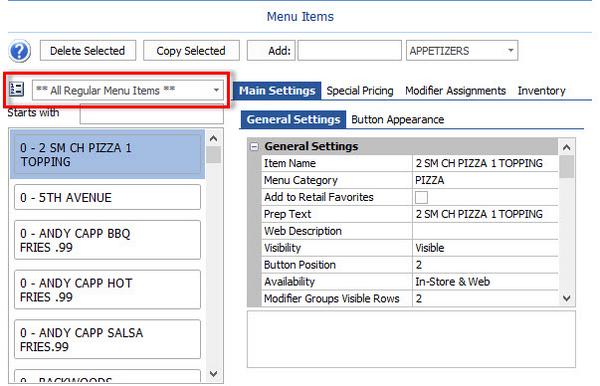Click the Availability property label
The image size is (600, 386).
click(x=289, y=282)
